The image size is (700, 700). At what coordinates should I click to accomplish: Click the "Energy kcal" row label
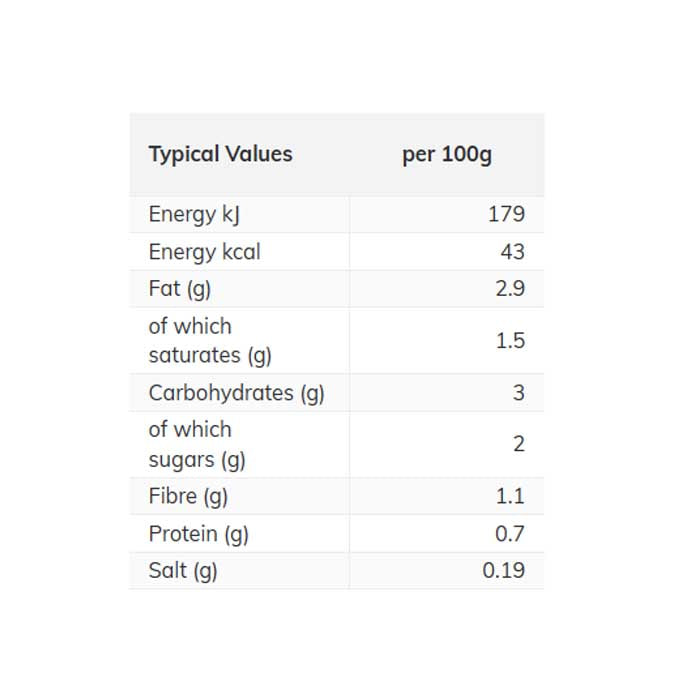[x=204, y=251]
